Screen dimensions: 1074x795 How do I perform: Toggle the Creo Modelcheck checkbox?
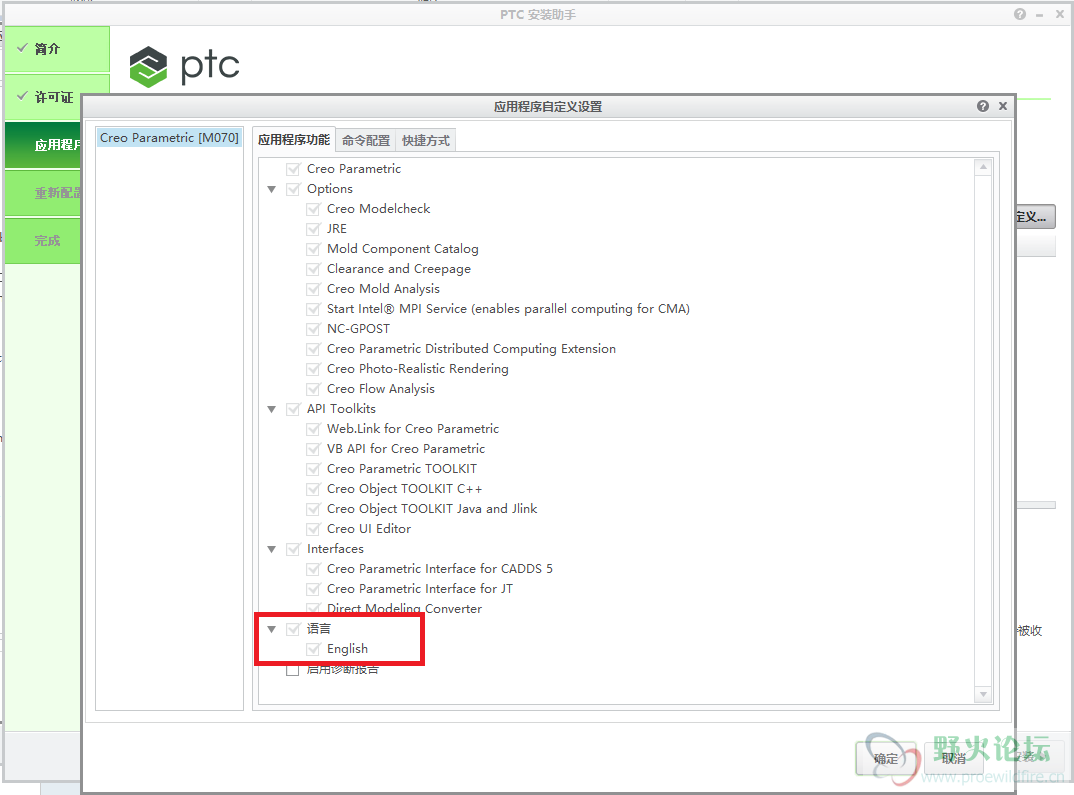313,209
